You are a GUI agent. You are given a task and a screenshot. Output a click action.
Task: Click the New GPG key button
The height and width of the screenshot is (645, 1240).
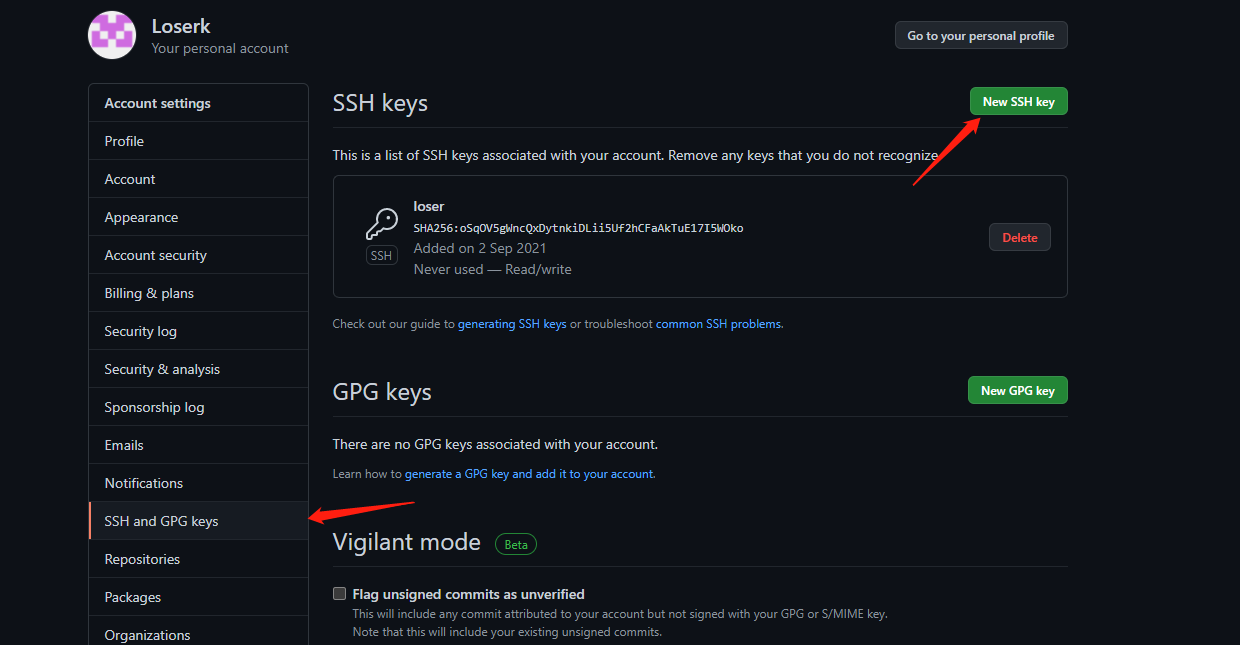click(1017, 391)
